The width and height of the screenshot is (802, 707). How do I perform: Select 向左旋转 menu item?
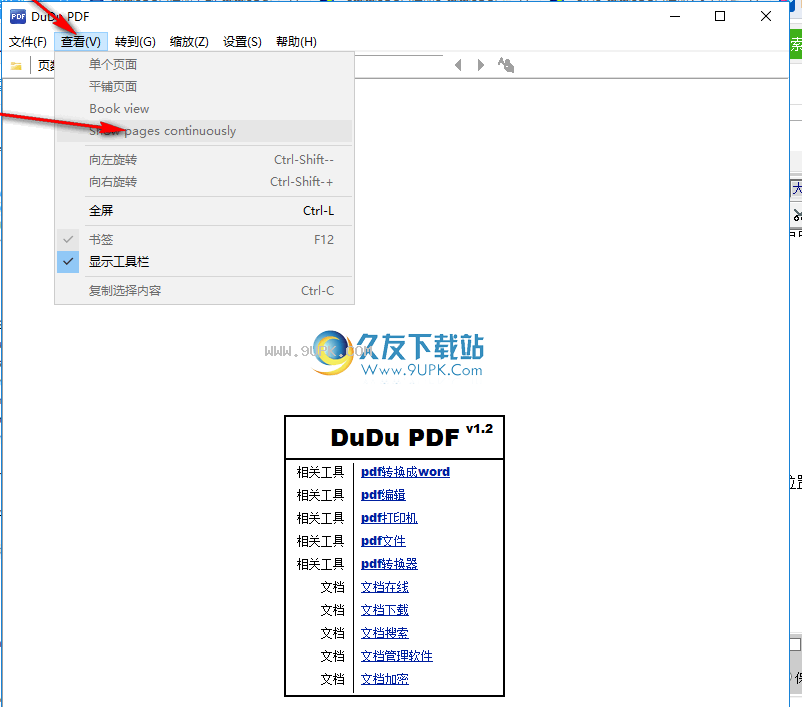[205, 160]
